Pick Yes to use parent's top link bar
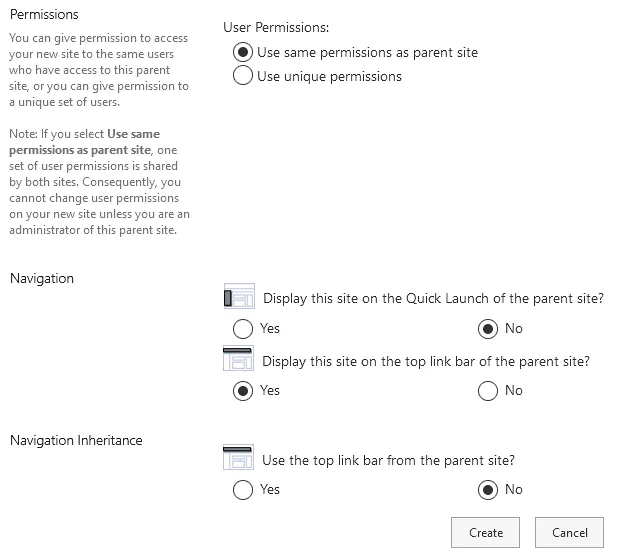The width and height of the screenshot is (622, 556). [242, 489]
